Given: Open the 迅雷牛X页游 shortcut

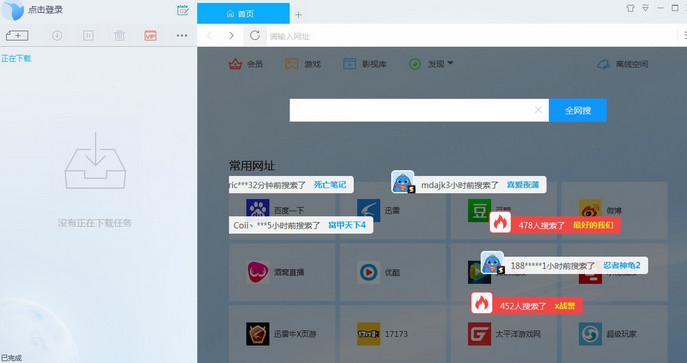Looking at the screenshot, I should [282, 334].
